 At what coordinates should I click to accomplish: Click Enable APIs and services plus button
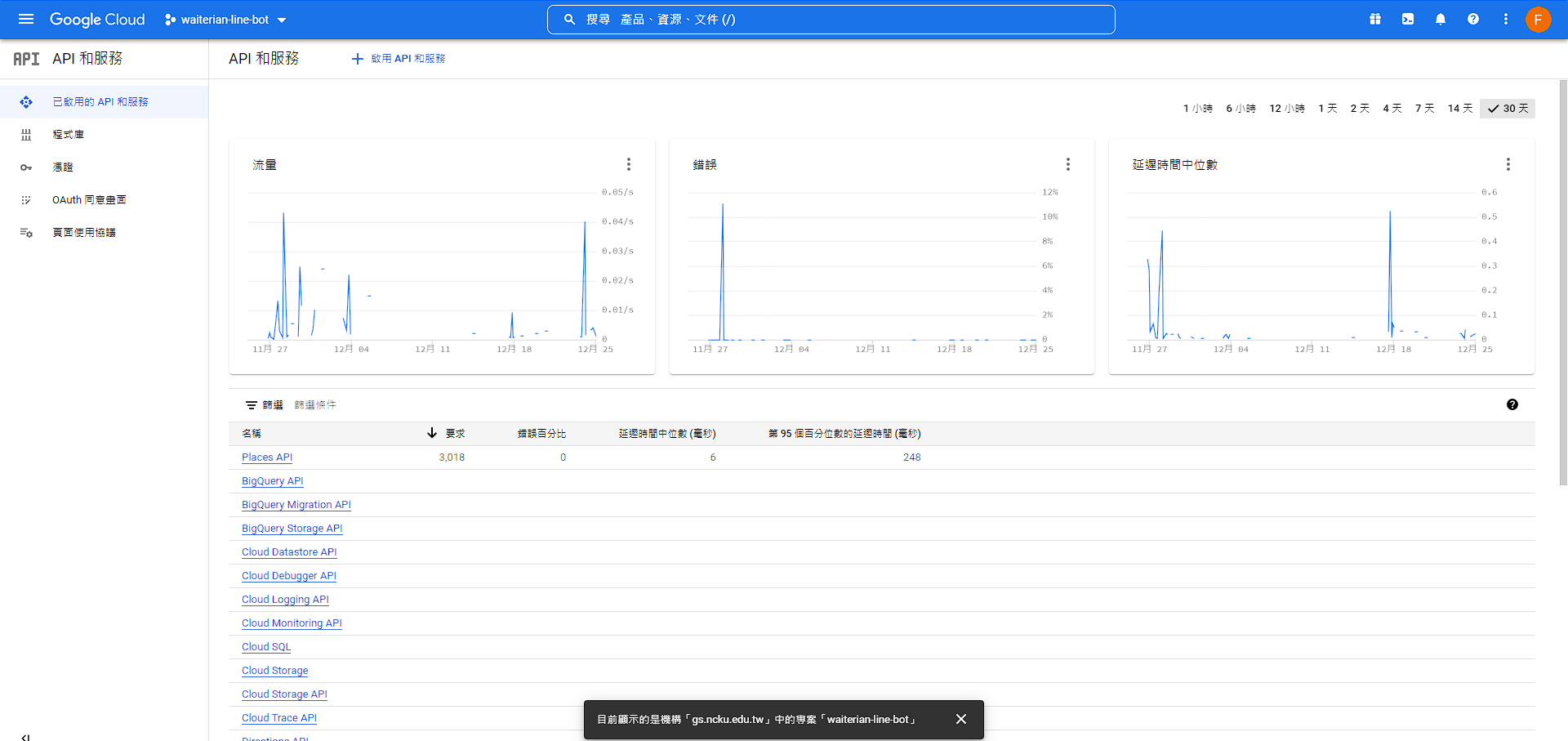[399, 59]
